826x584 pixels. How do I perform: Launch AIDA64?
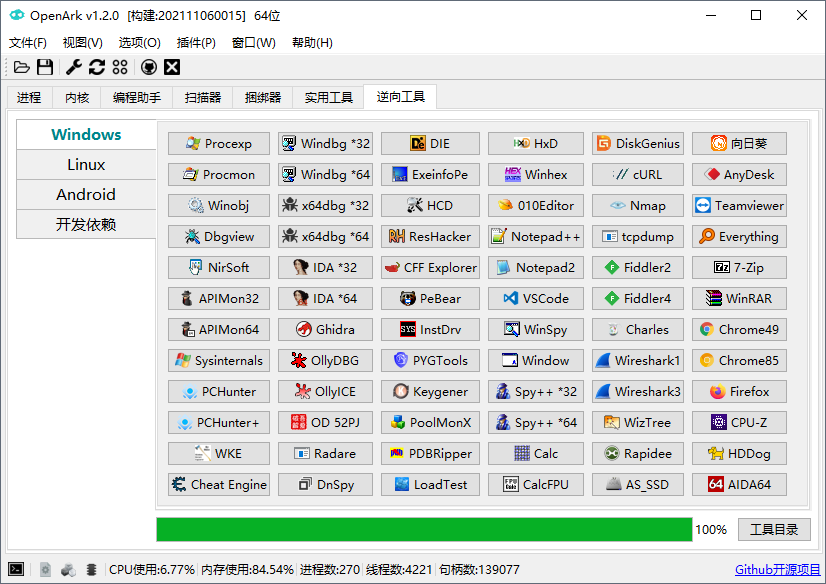[740, 484]
